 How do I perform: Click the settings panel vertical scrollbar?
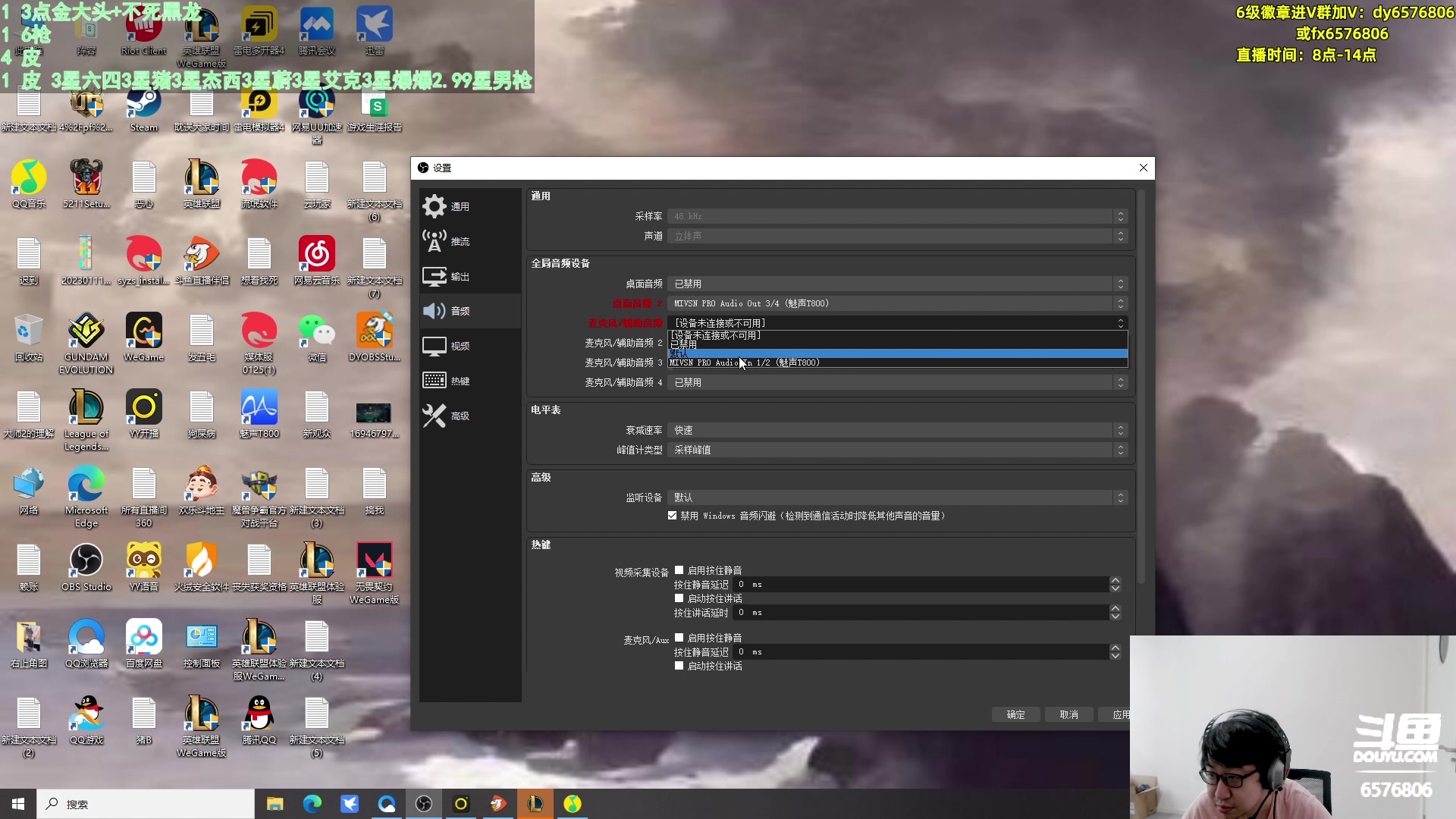pyautogui.click(x=1141, y=387)
